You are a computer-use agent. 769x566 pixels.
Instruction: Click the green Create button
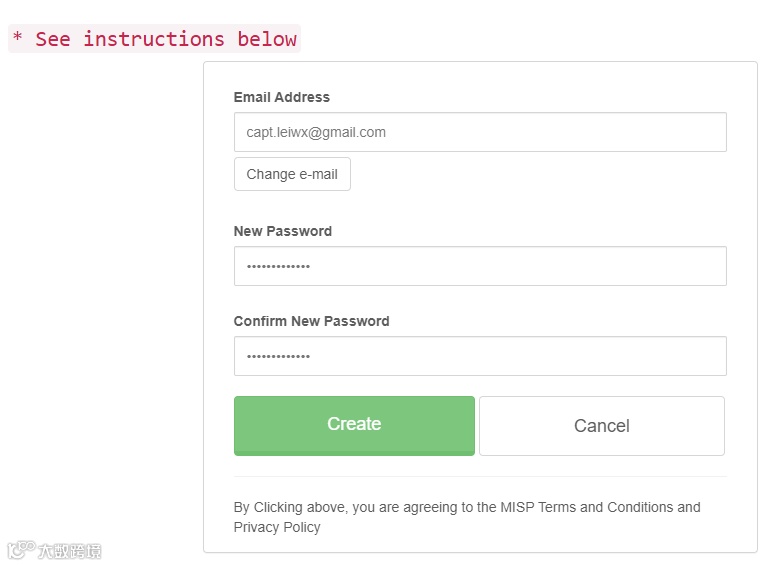(354, 425)
